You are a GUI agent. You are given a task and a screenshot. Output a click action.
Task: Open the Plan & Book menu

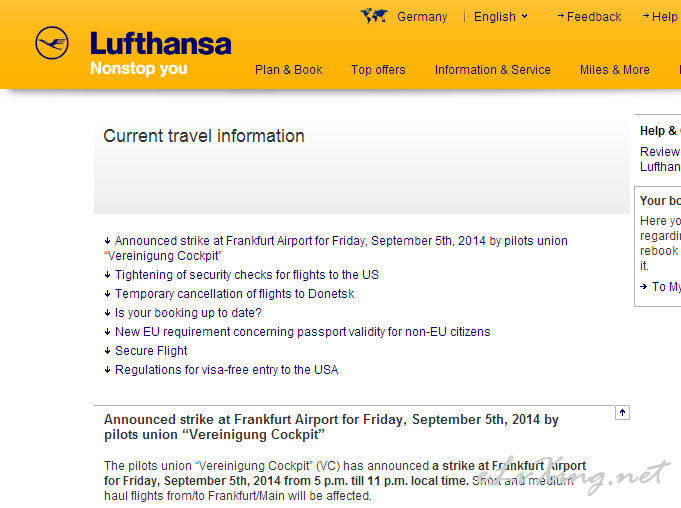pyautogui.click(x=288, y=70)
